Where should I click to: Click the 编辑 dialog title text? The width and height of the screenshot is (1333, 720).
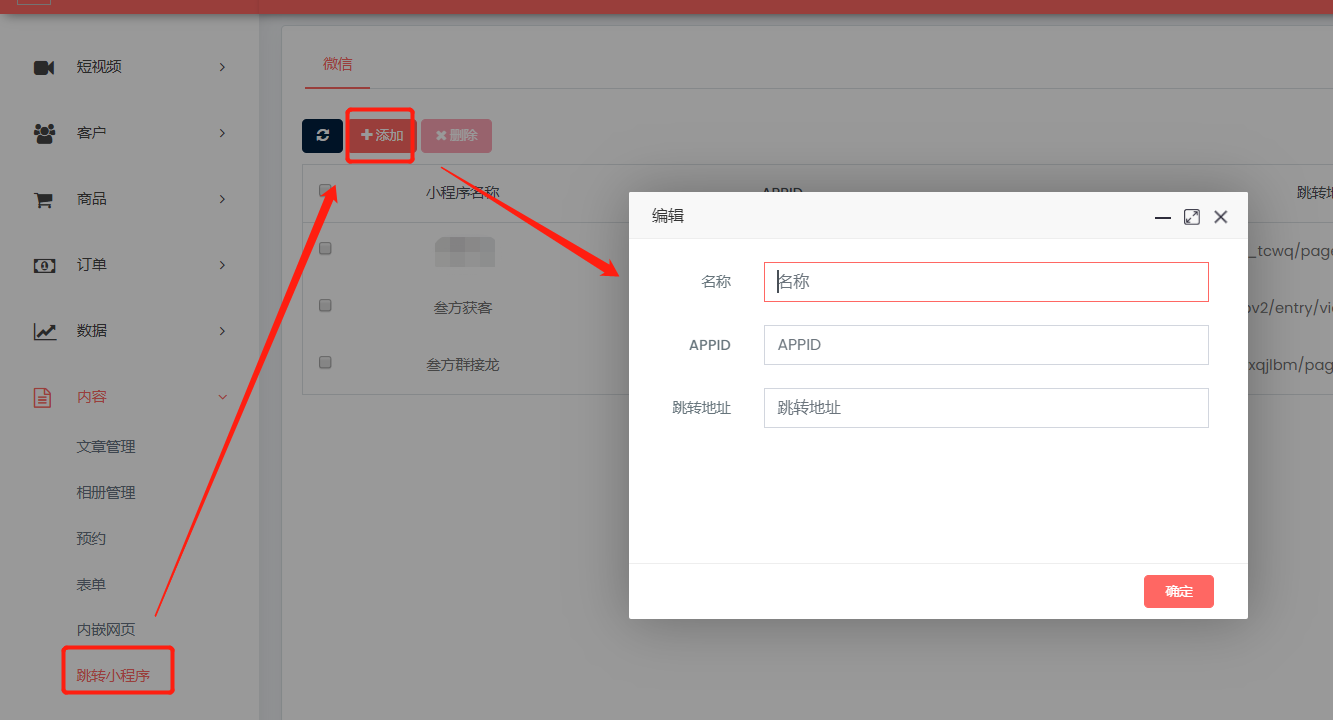point(668,216)
